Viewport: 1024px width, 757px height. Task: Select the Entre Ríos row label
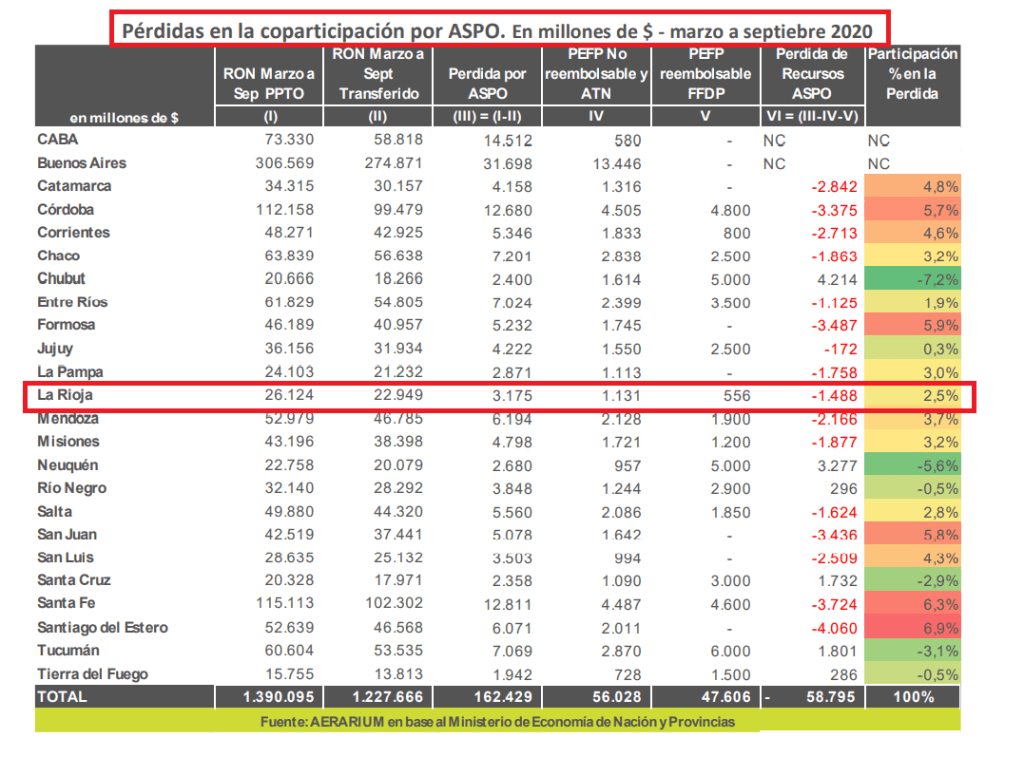(72, 302)
